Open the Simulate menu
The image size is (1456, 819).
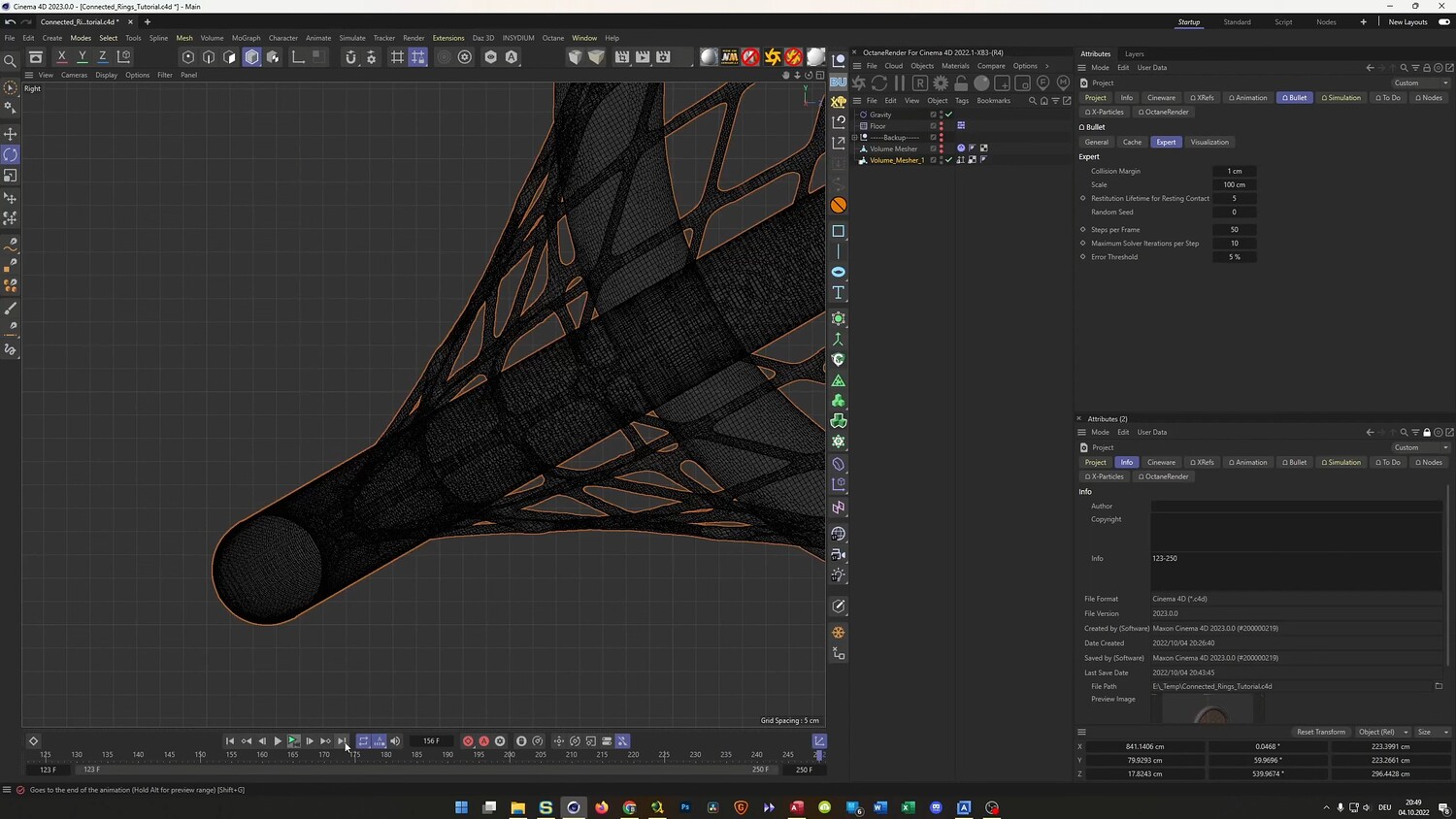(x=351, y=38)
